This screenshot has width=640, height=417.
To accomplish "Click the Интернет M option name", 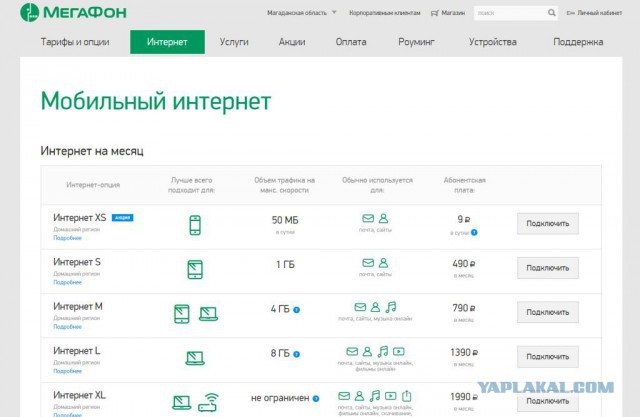I will click(78, 306).
